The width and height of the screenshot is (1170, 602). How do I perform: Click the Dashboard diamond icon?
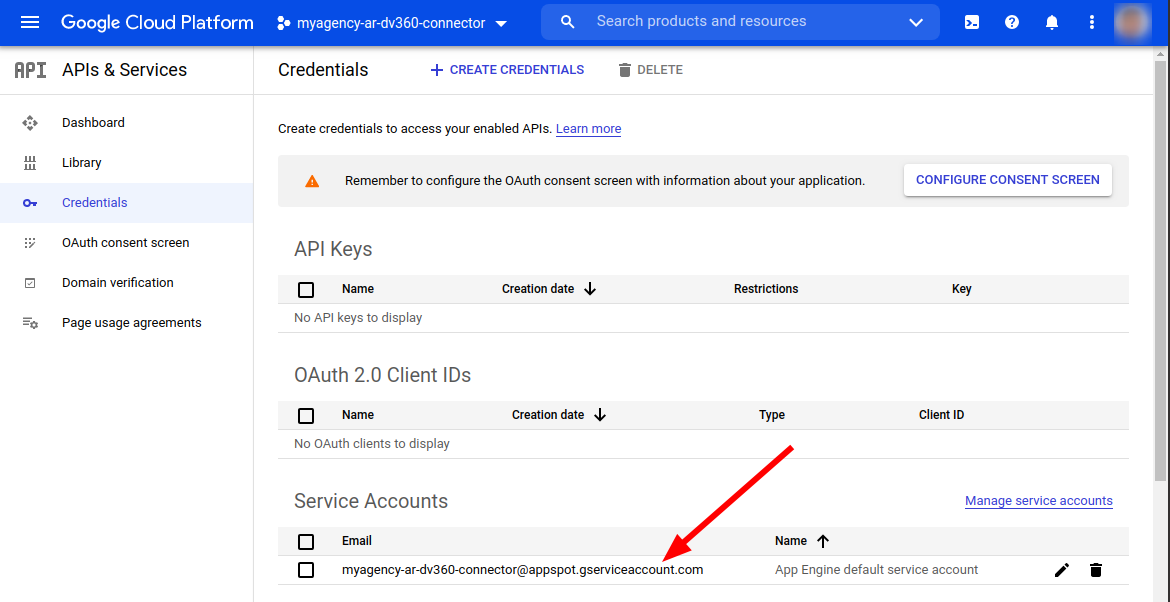point(30,122)
